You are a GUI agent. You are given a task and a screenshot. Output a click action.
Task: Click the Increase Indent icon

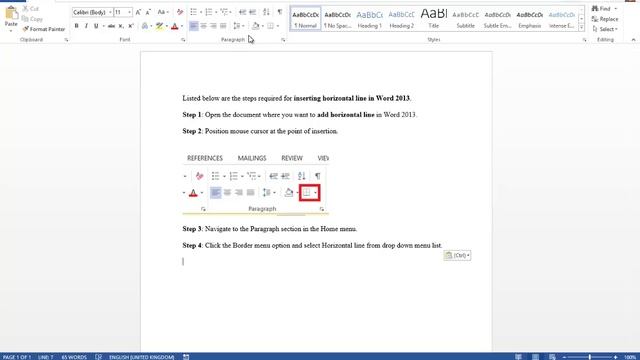click(x=253, y=12)
